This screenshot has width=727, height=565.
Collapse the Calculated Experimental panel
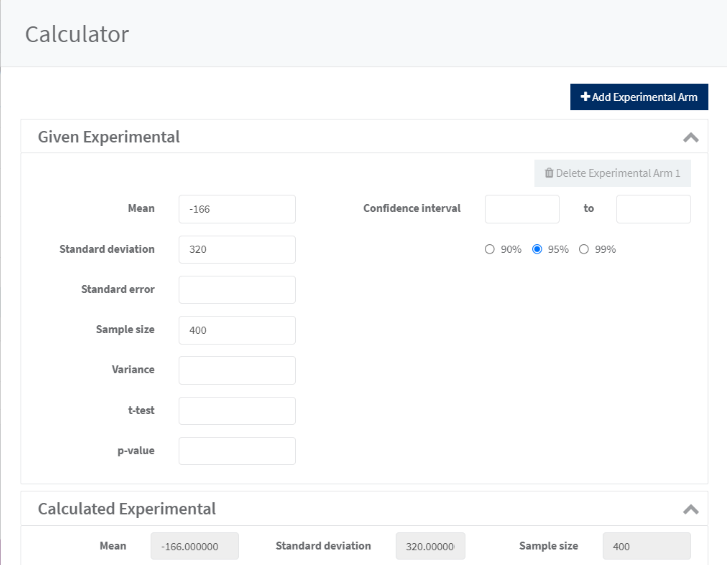690,509
